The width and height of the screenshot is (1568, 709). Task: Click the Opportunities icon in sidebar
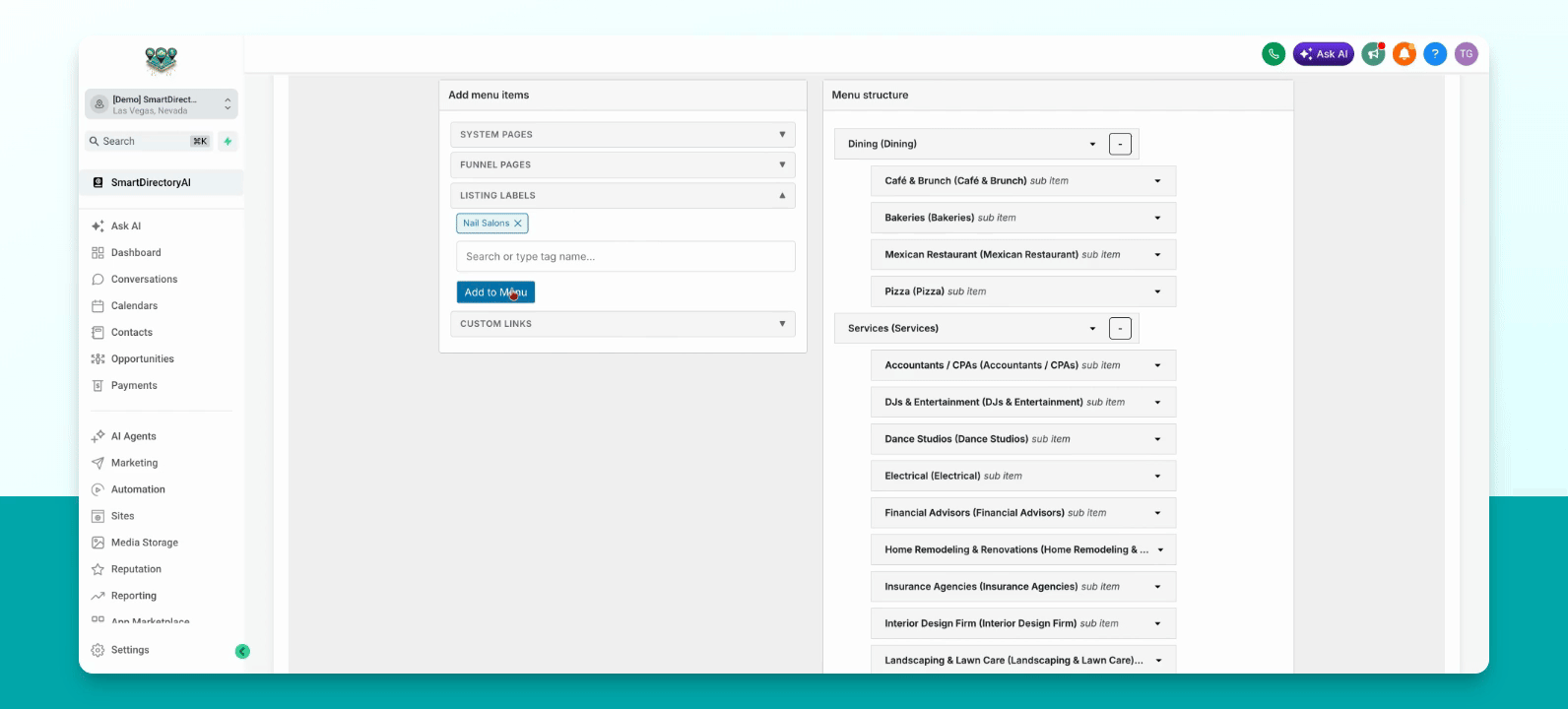98,359
